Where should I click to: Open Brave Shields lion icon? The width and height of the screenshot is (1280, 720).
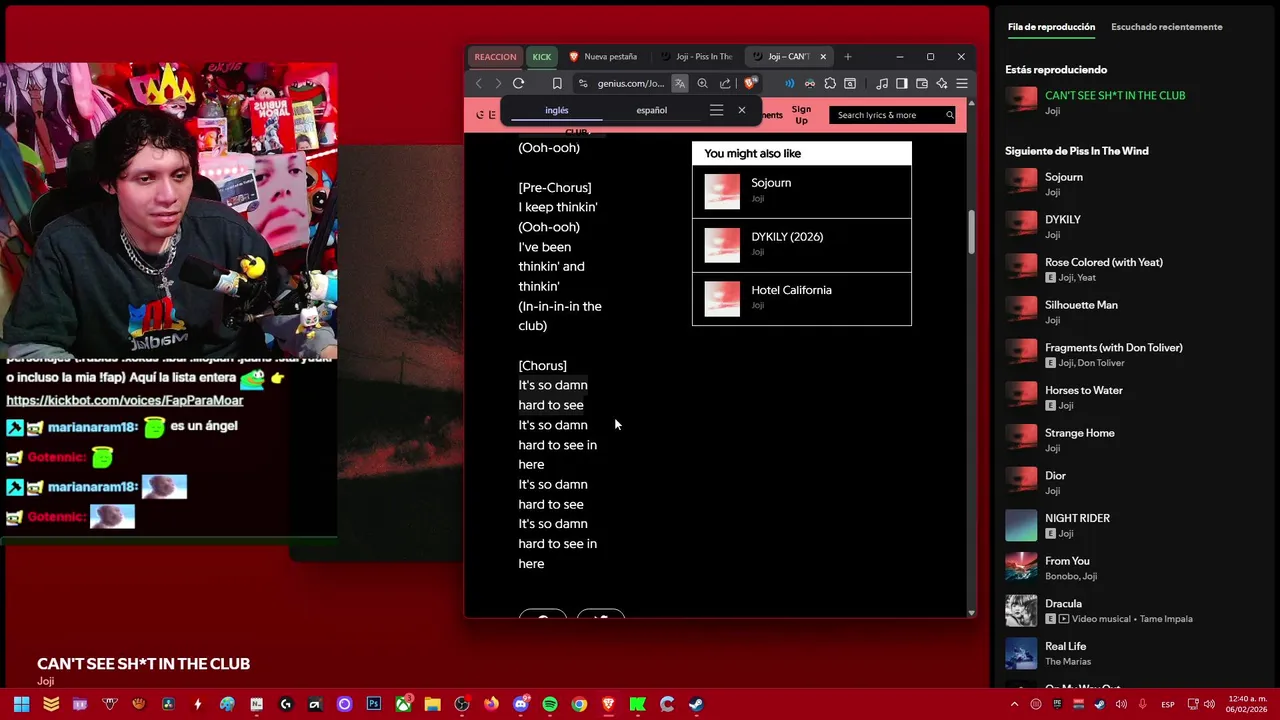pyautogui.click(x=750, y=83)
